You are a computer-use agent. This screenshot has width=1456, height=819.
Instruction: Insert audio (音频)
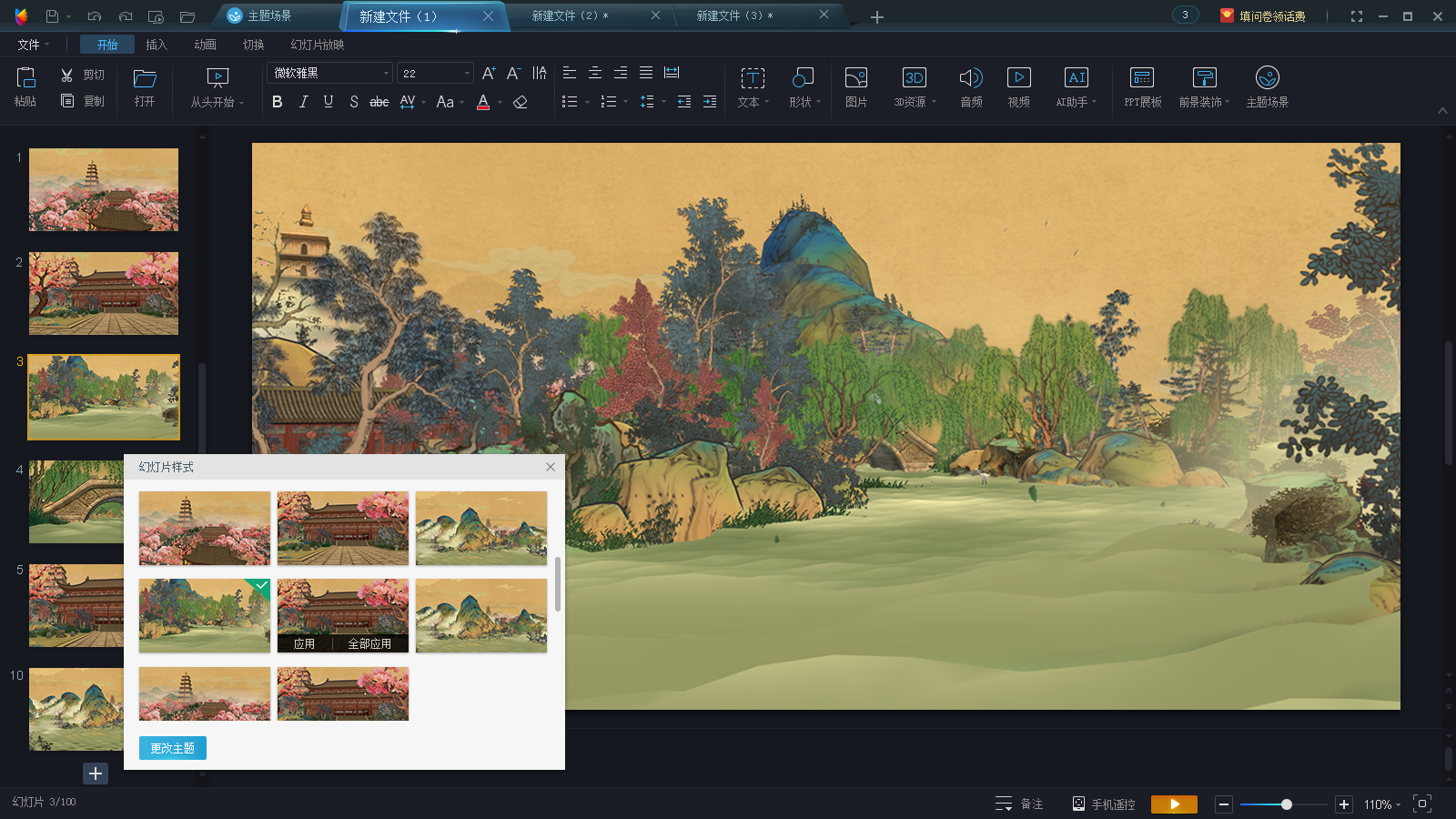[x=971, y=87]
